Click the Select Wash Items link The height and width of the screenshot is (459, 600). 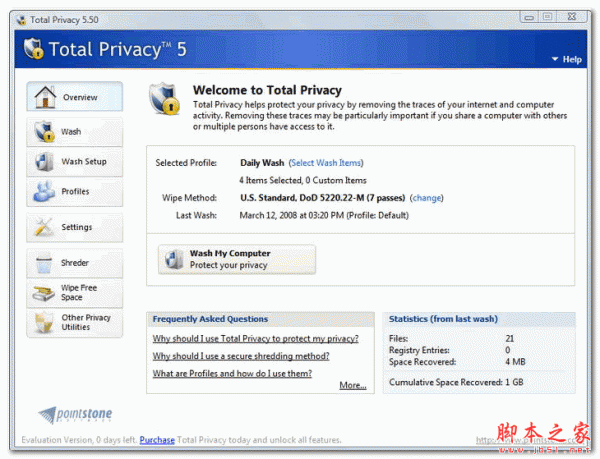[x=326, y=163]
